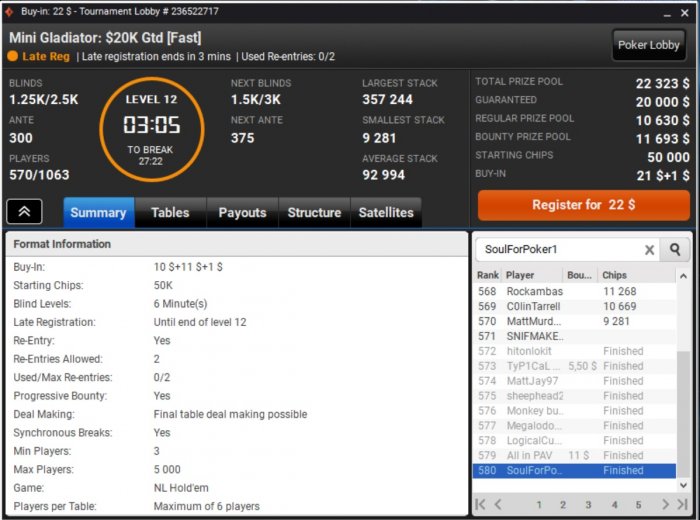Select finished player sheephead2
Viewport: 700px width, 520px height.
(575, 396)
